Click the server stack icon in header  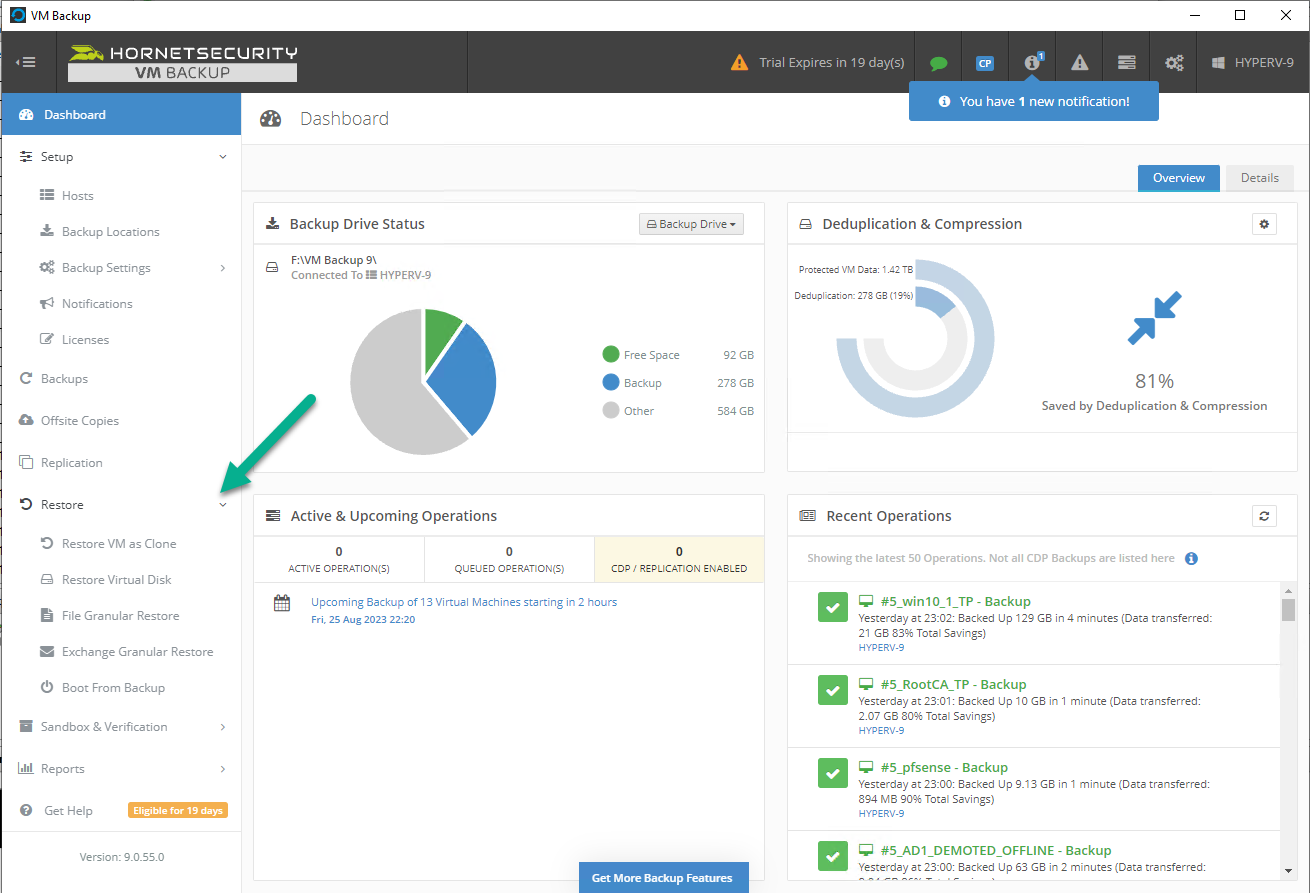[x=1127, y=63]
